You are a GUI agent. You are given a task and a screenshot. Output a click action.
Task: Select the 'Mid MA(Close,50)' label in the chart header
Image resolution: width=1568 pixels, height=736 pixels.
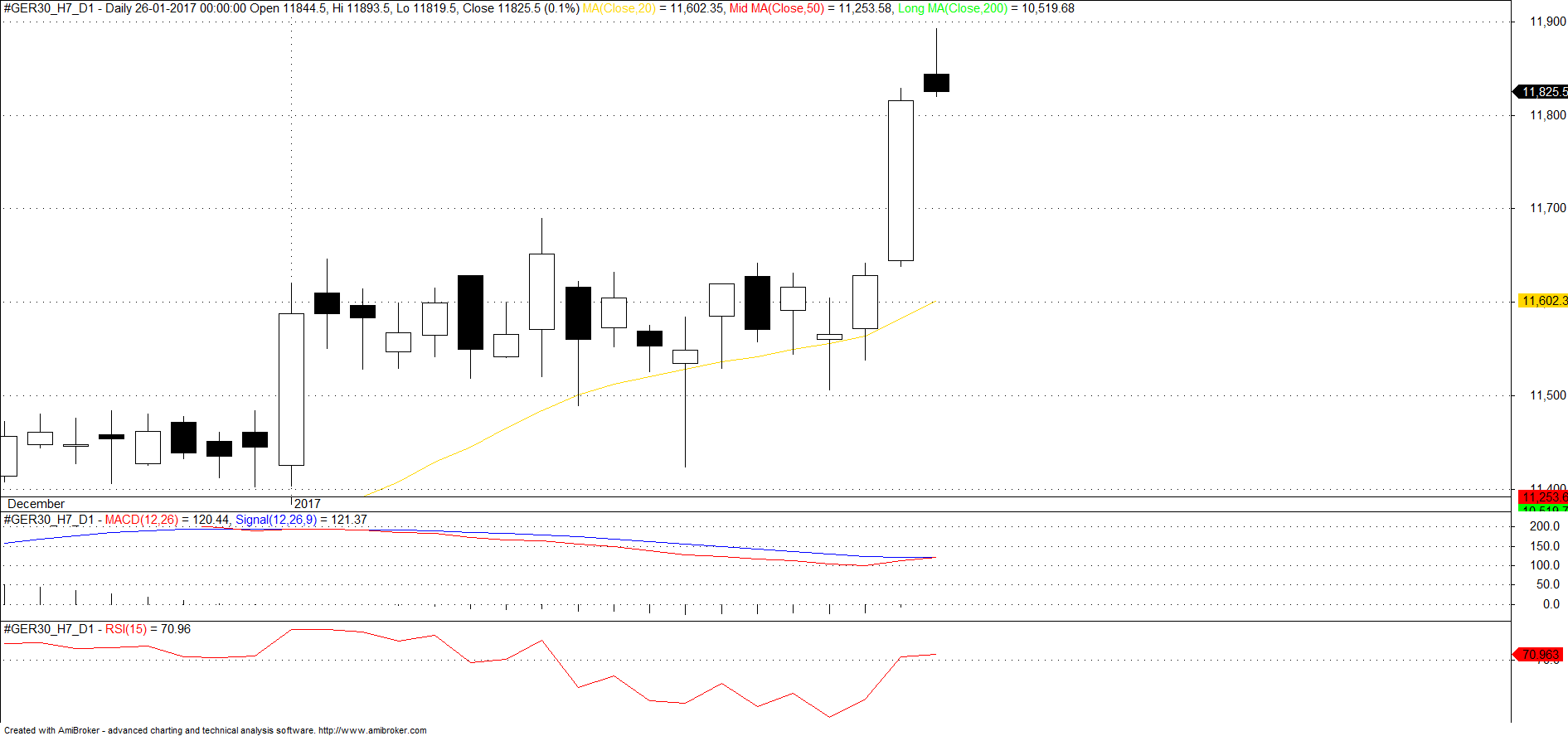click(x=777, y=8)
